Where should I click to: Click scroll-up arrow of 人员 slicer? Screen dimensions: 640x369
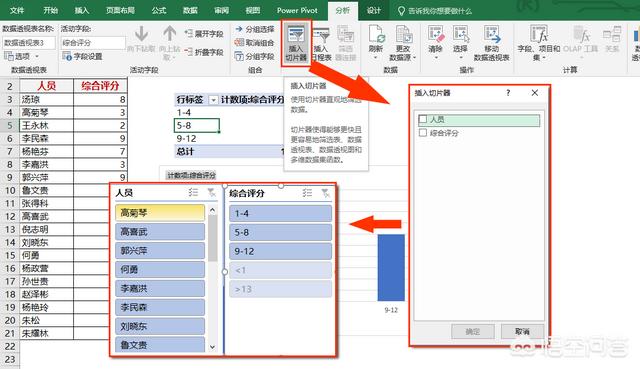[212, 210]
